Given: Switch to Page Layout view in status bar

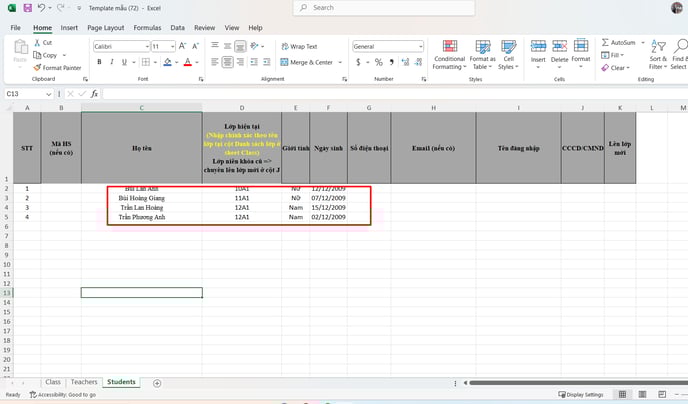Looking at the screenshot, I should coord(642,394).
